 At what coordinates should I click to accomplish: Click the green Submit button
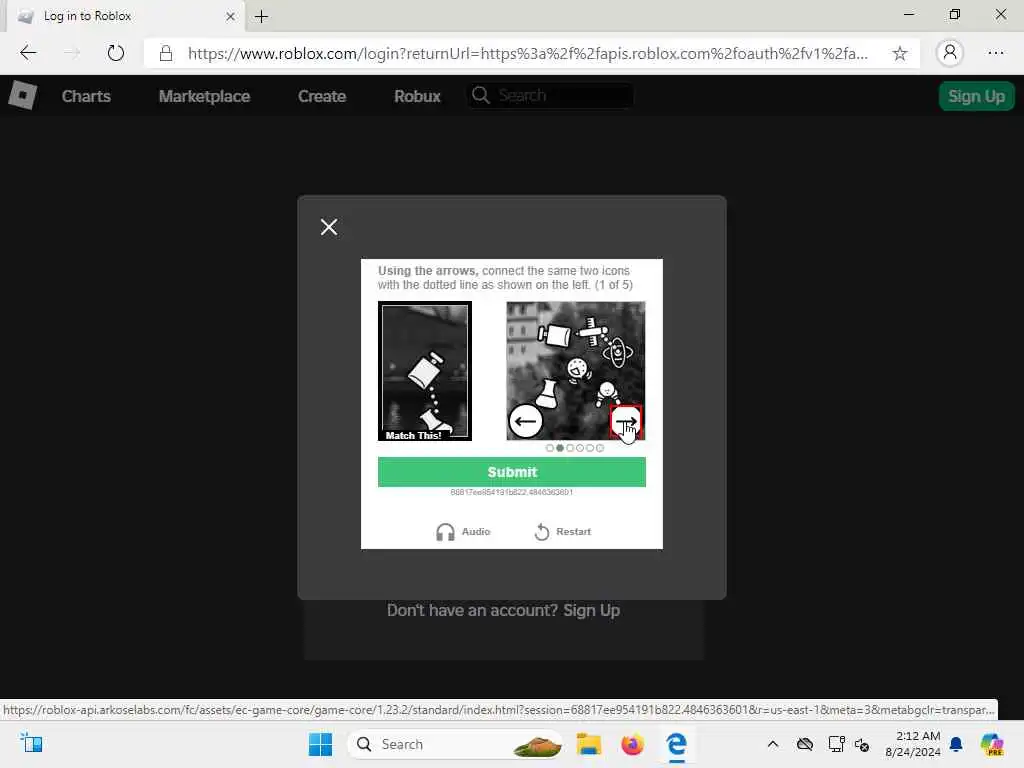[511, 472]
